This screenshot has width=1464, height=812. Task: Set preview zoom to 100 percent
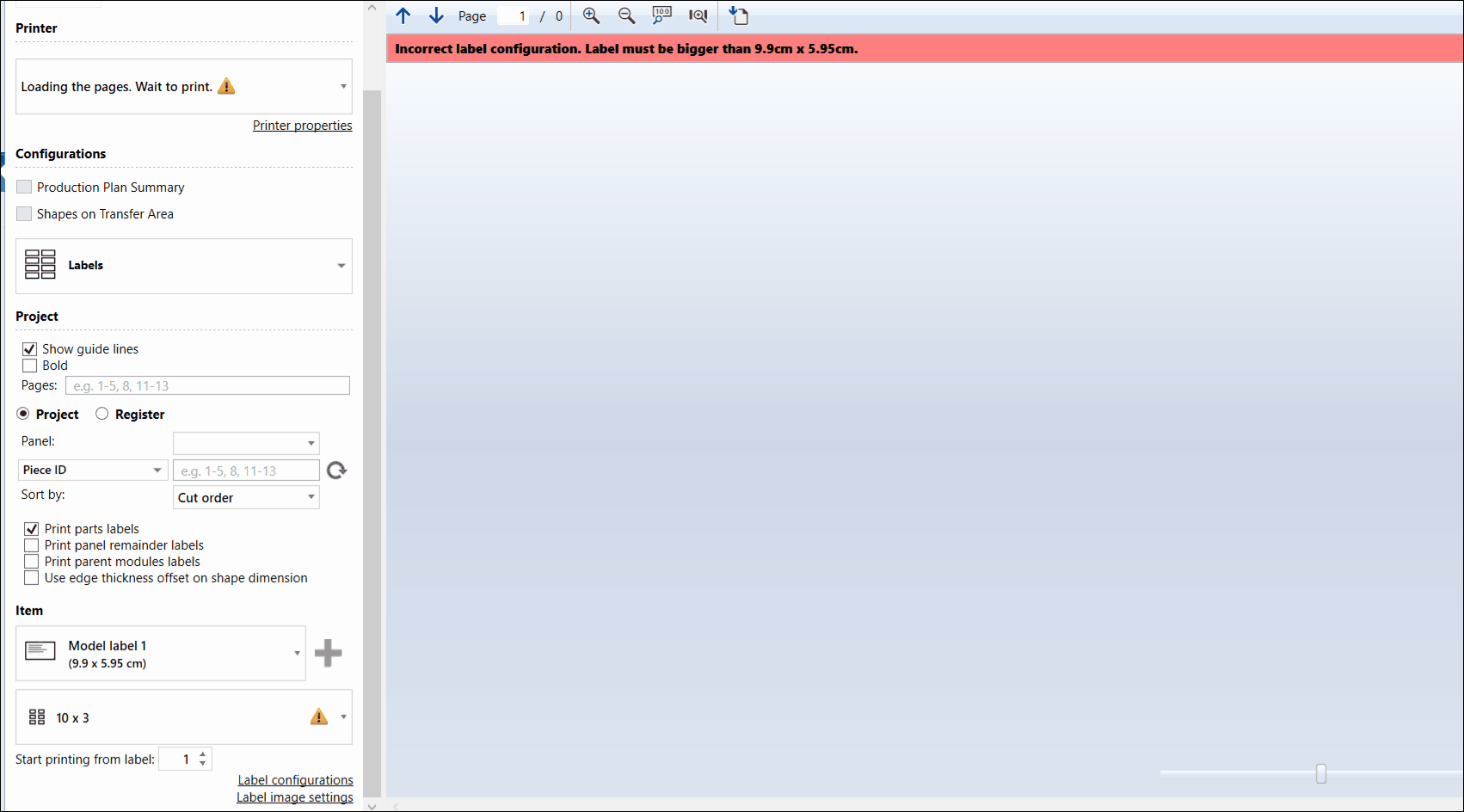pos(661,15)
